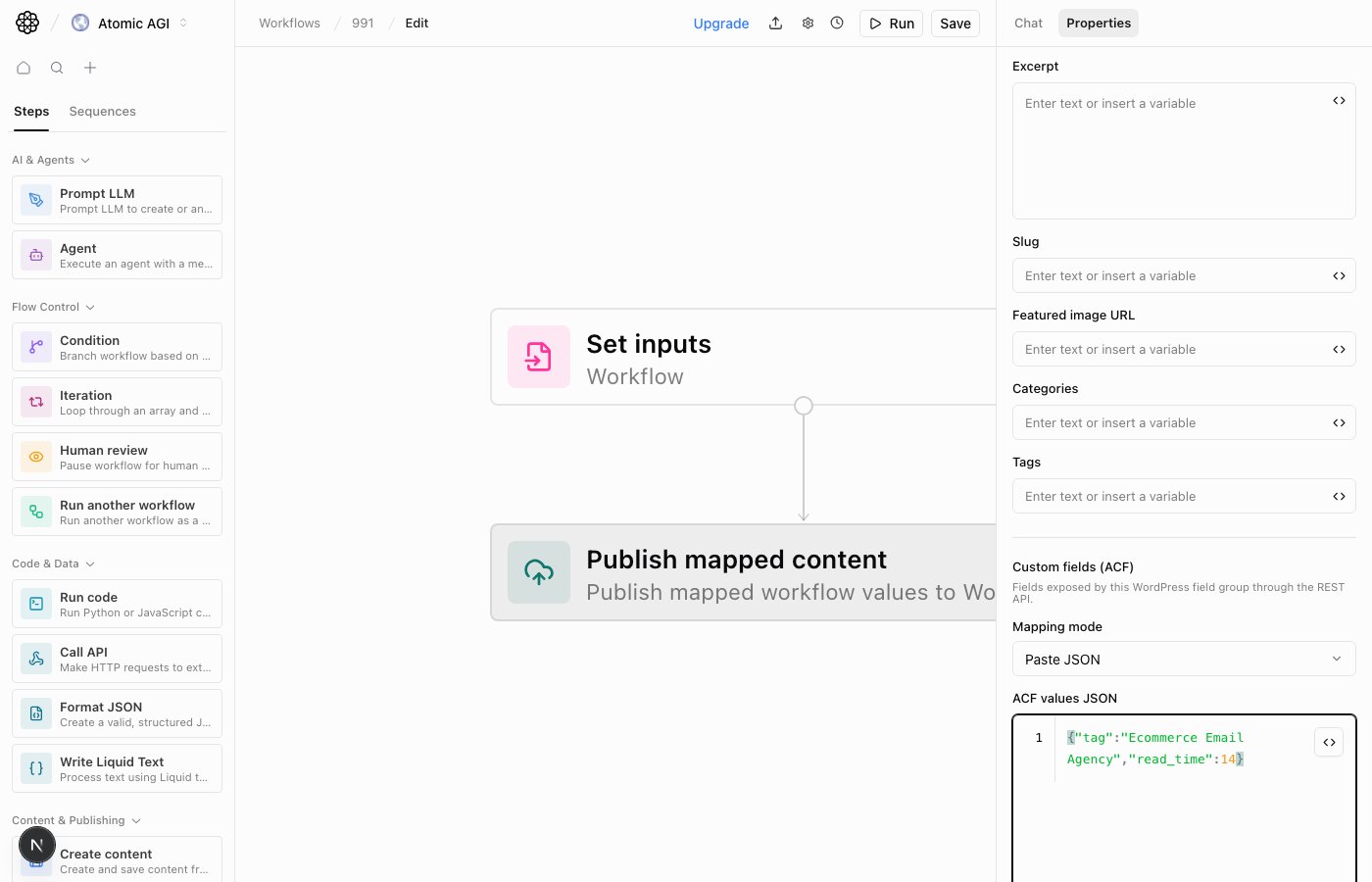
Task: Click the Create content step label
Action: (106, 855)
